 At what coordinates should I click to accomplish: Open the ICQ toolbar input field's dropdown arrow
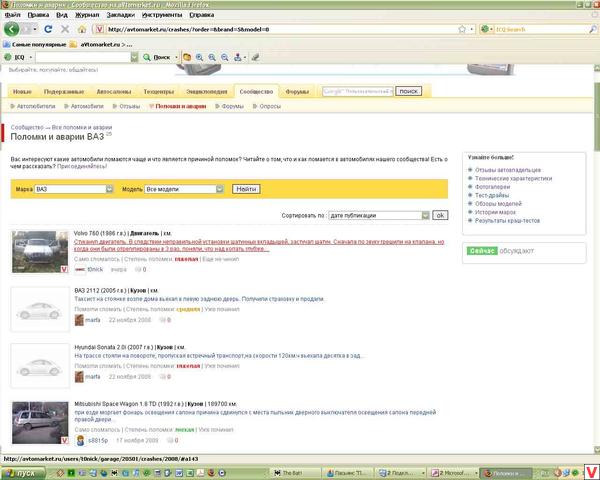(x=134, y=57)
